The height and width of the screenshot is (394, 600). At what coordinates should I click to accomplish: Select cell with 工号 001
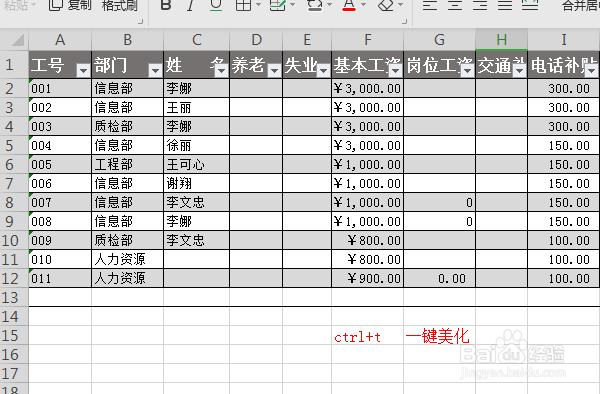point(60,88)
